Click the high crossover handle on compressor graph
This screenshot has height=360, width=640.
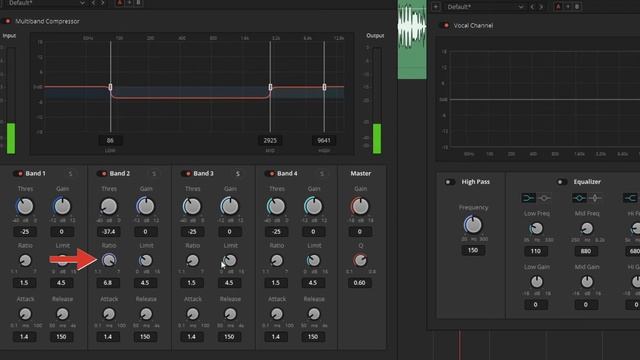(x=324, y=87)
